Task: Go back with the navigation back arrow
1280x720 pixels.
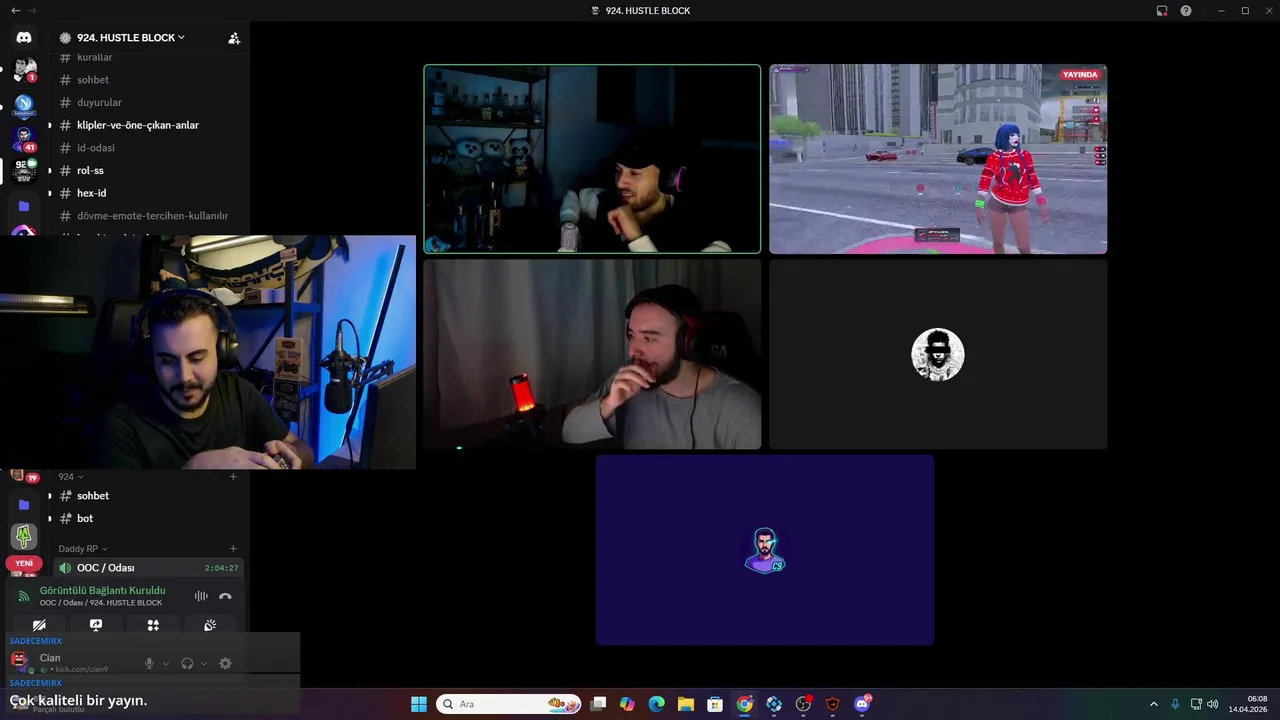Action: coord(15,10)
